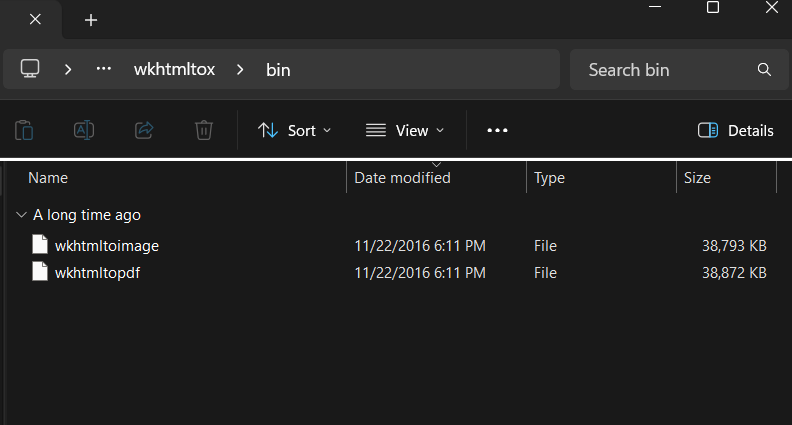Add a new tab with plus button
Image resolution: width=792 pixels, height=425 pixels.
91,19
